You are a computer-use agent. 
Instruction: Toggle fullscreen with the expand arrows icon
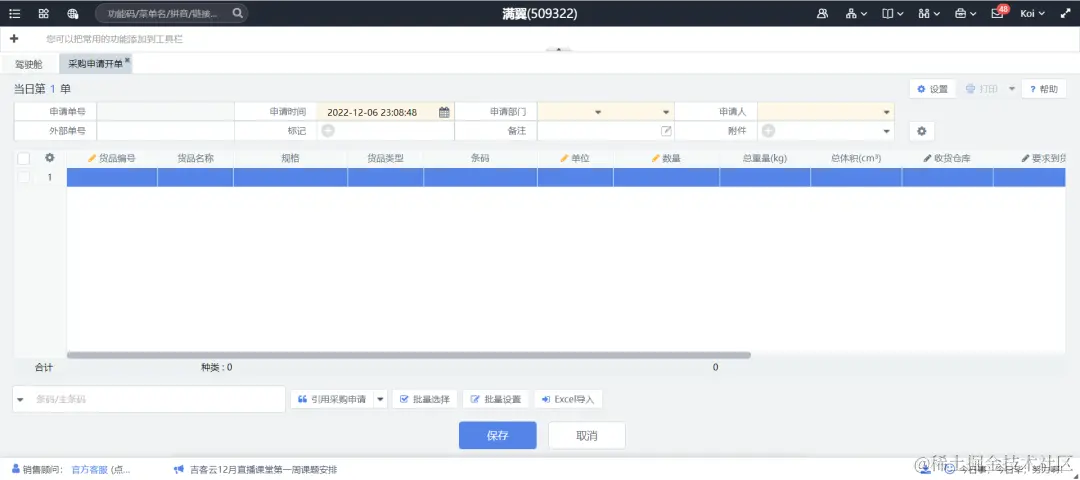coord(1066,13)
